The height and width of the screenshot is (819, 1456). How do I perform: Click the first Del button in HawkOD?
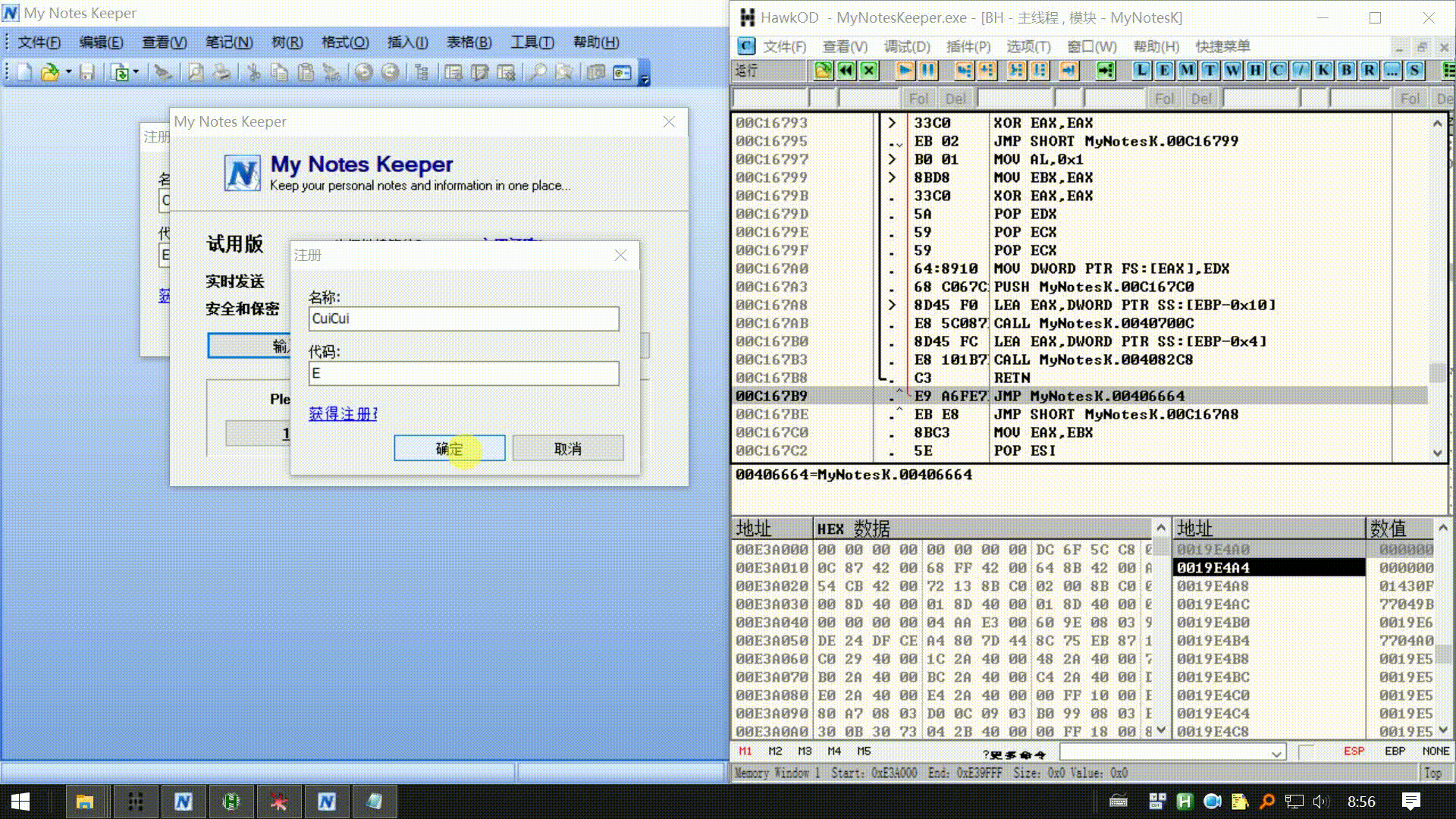point(956,99)
